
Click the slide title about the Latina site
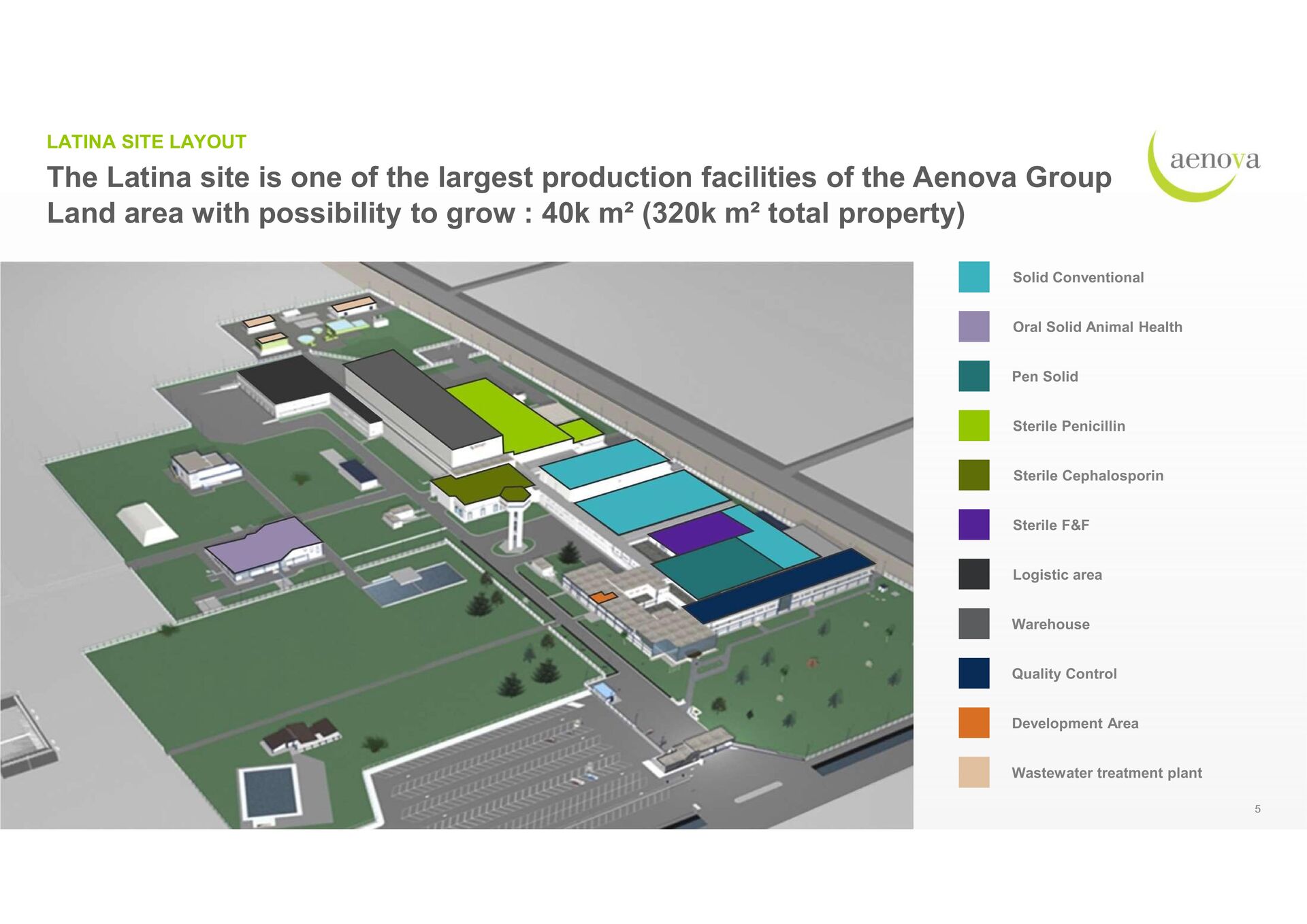coord(579,178)
